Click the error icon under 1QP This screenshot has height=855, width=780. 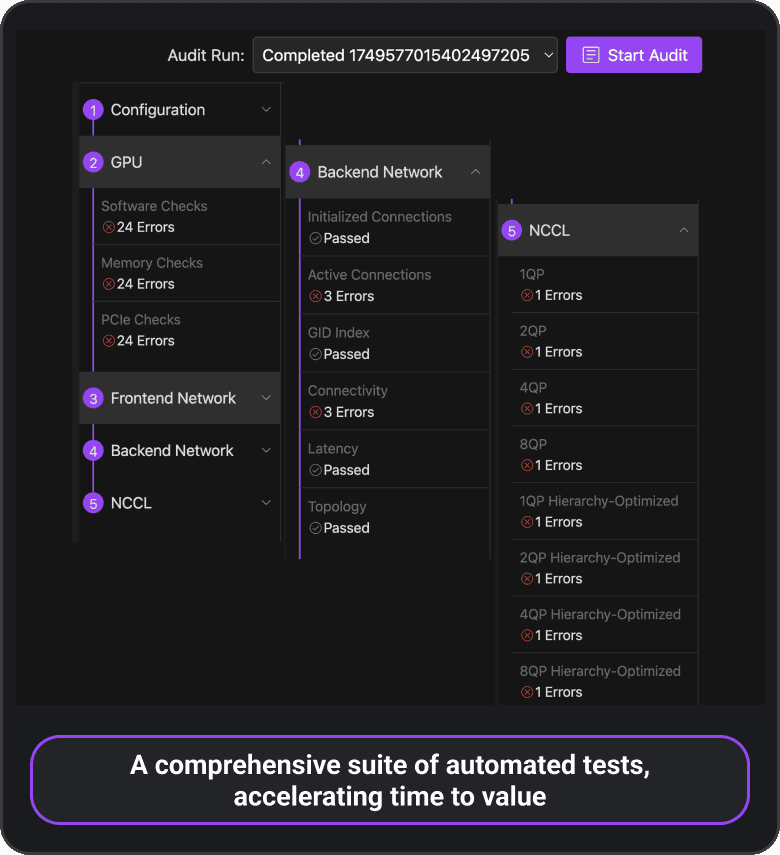tap(527, 296)
